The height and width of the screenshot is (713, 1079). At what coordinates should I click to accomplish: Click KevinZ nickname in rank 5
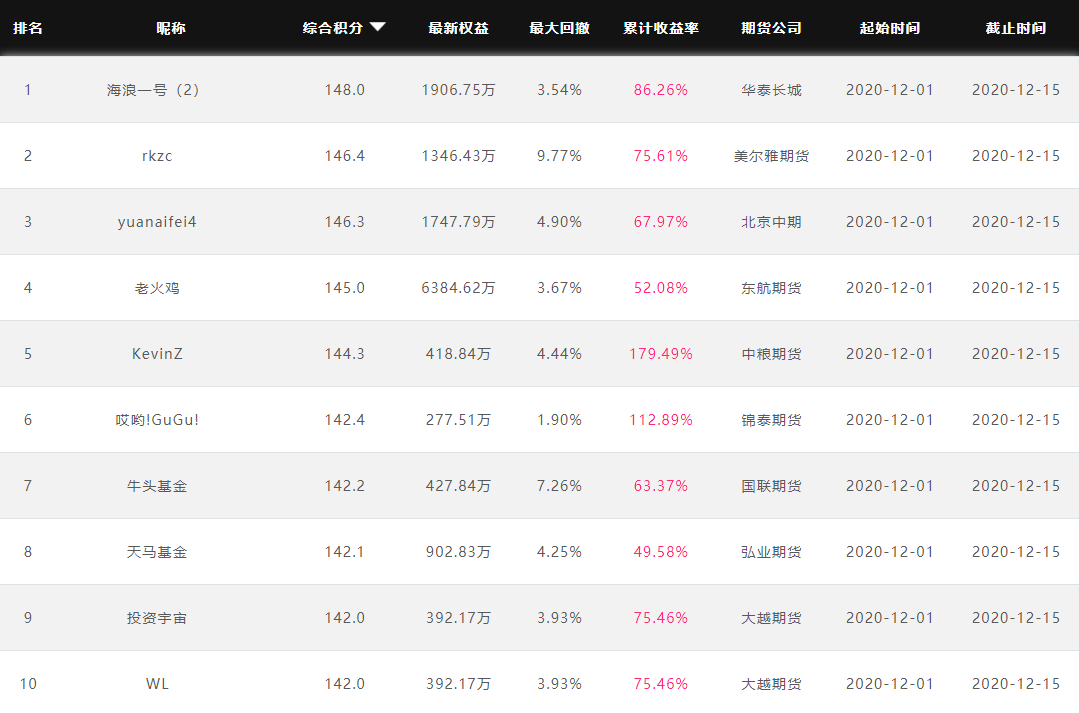tap(157, 354)
